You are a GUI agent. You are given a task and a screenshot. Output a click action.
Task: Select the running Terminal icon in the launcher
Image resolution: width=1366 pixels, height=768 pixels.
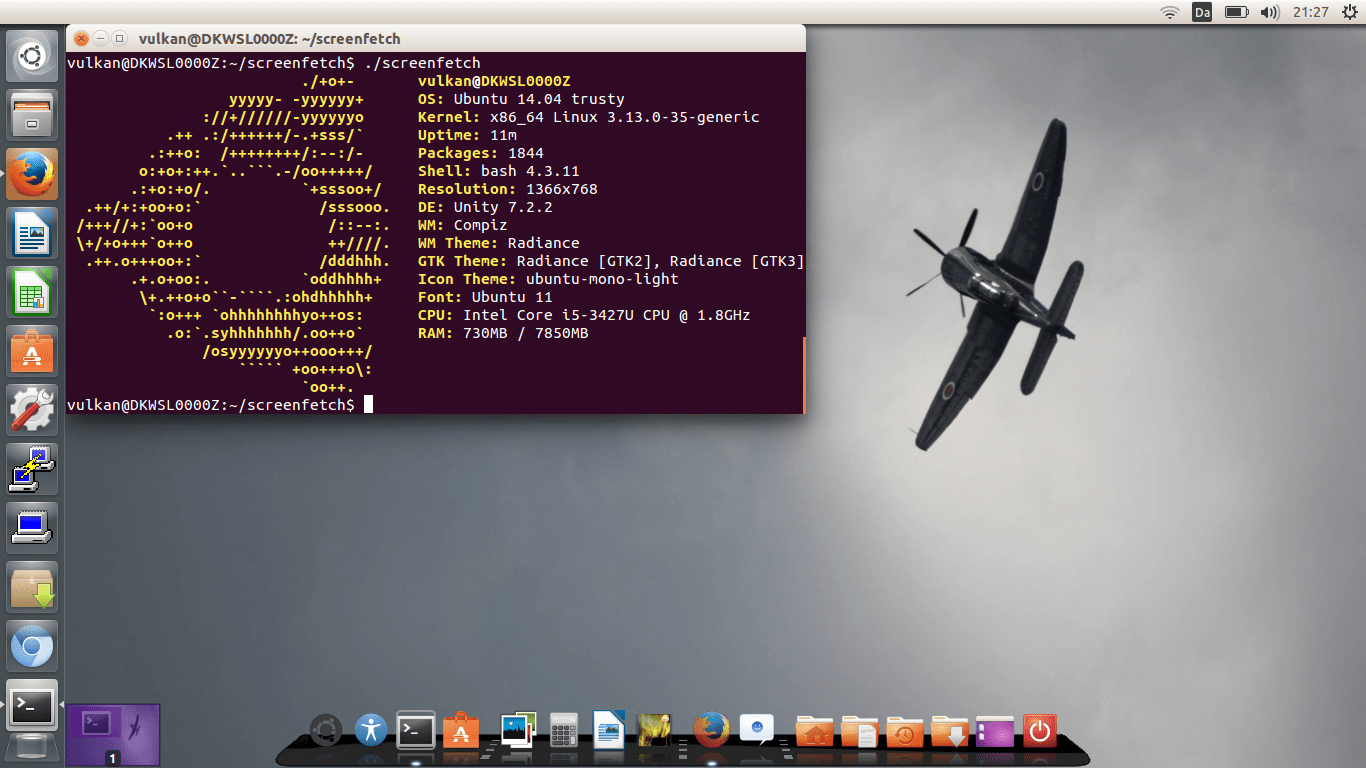click(33, 705)
